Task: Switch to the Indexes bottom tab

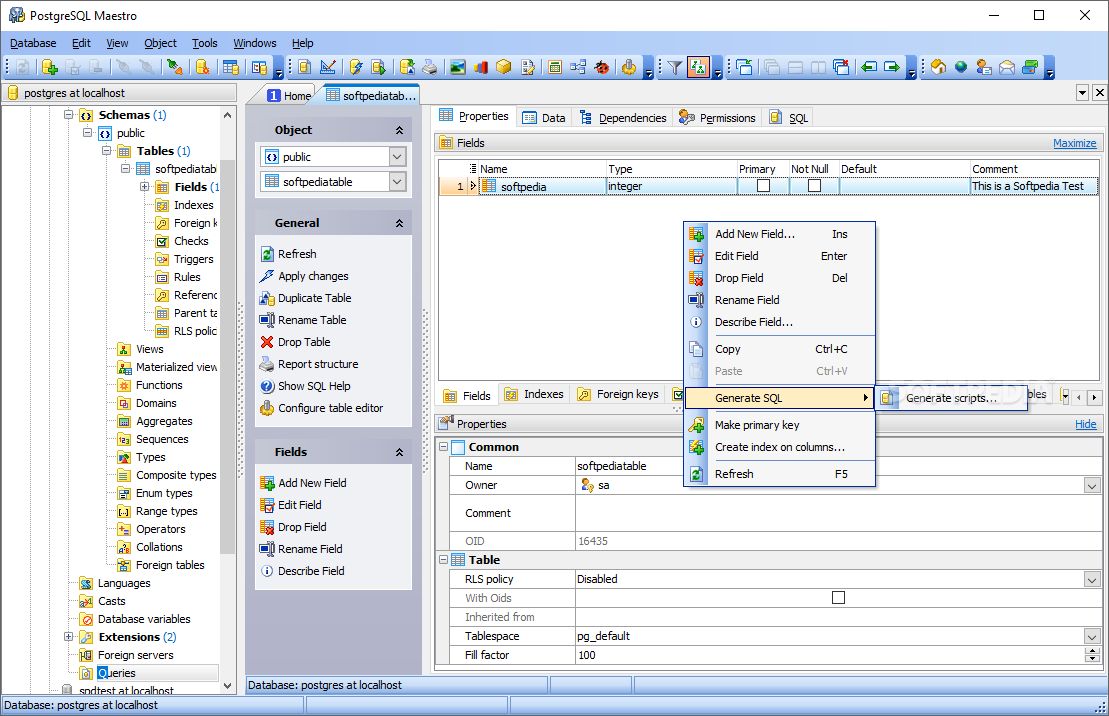Action: [x=535, y=394]
